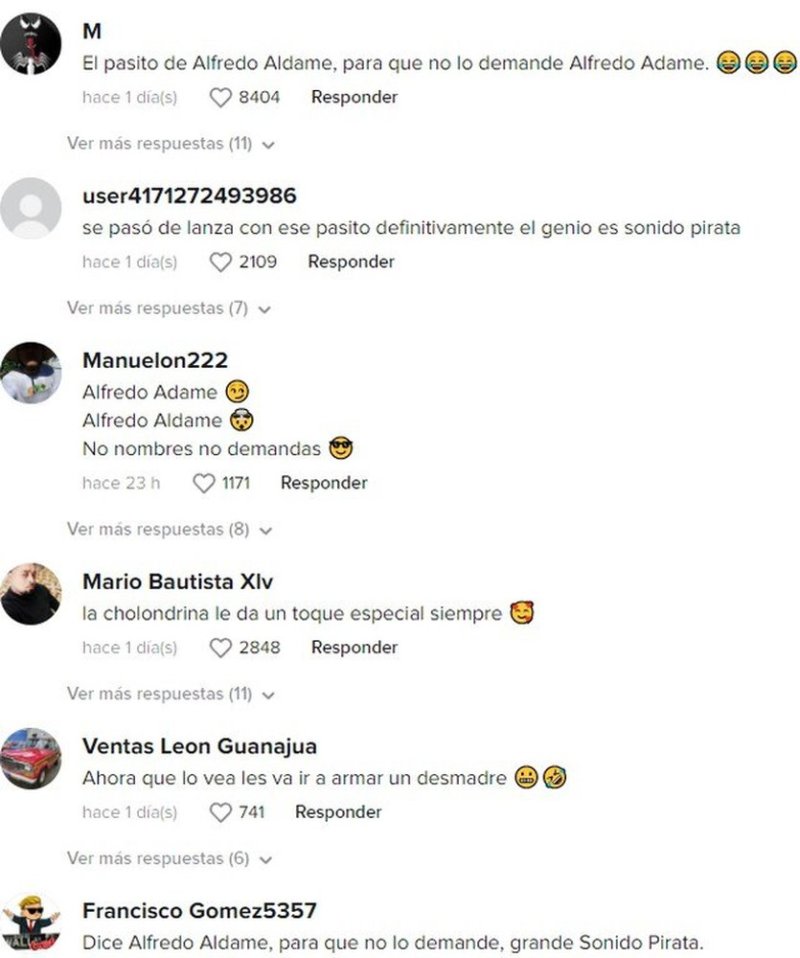Screen dimensions: 800x958
Task: Reply to Mario Bautista Xlv's comment
Action: tap(354, 648)
